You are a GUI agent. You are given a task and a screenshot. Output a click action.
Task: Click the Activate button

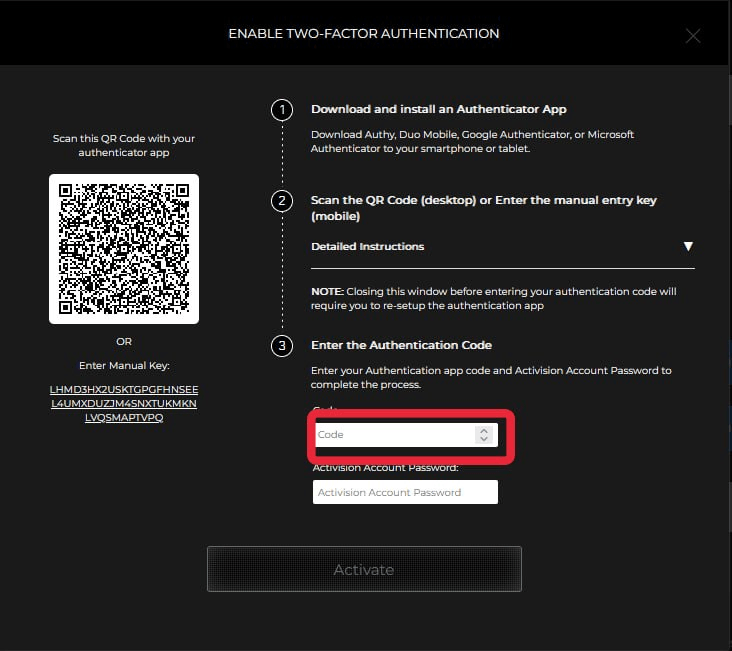click(364, 569)
